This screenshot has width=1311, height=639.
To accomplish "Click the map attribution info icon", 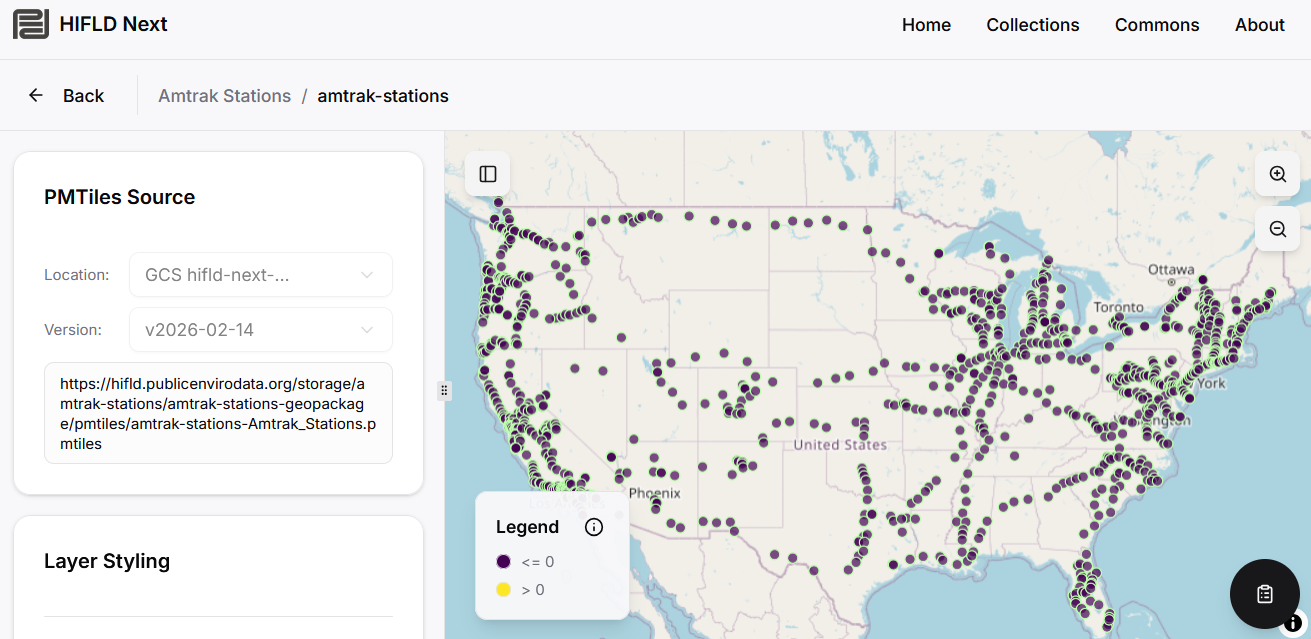I will pyautogui.click(x=1293, y=622).
